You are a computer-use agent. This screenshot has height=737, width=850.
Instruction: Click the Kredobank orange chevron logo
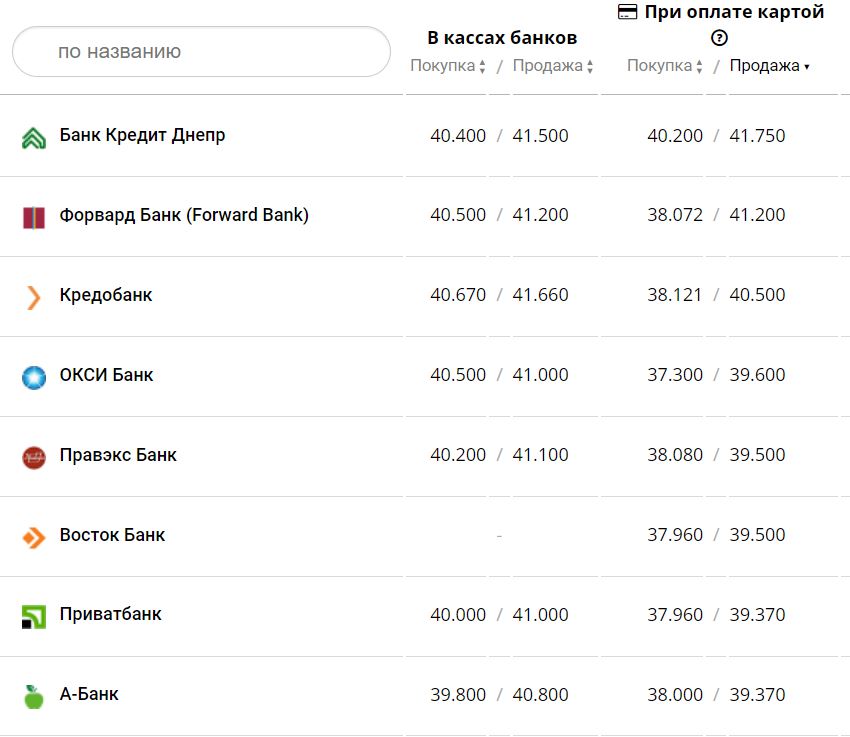tap(34, 297)
